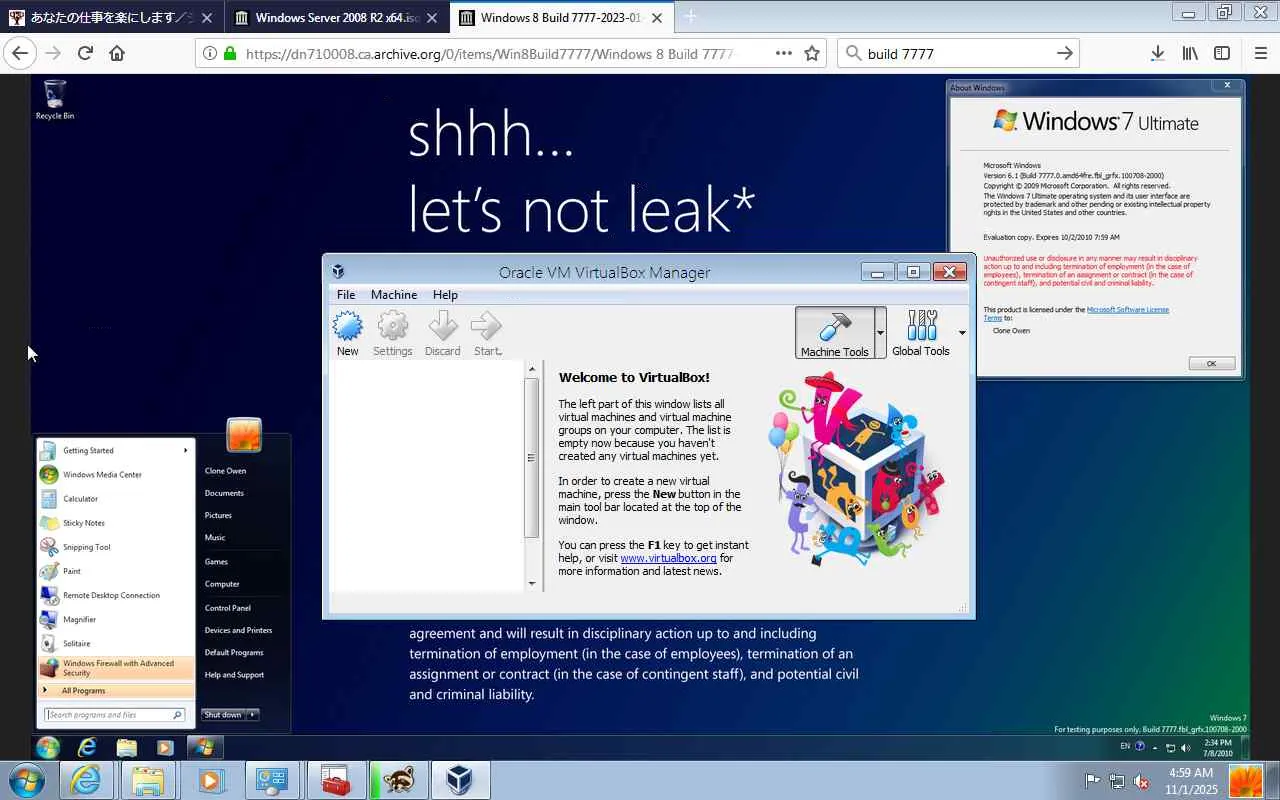Expand the Shut down options arrow
1280x800 pixels.
254,715
